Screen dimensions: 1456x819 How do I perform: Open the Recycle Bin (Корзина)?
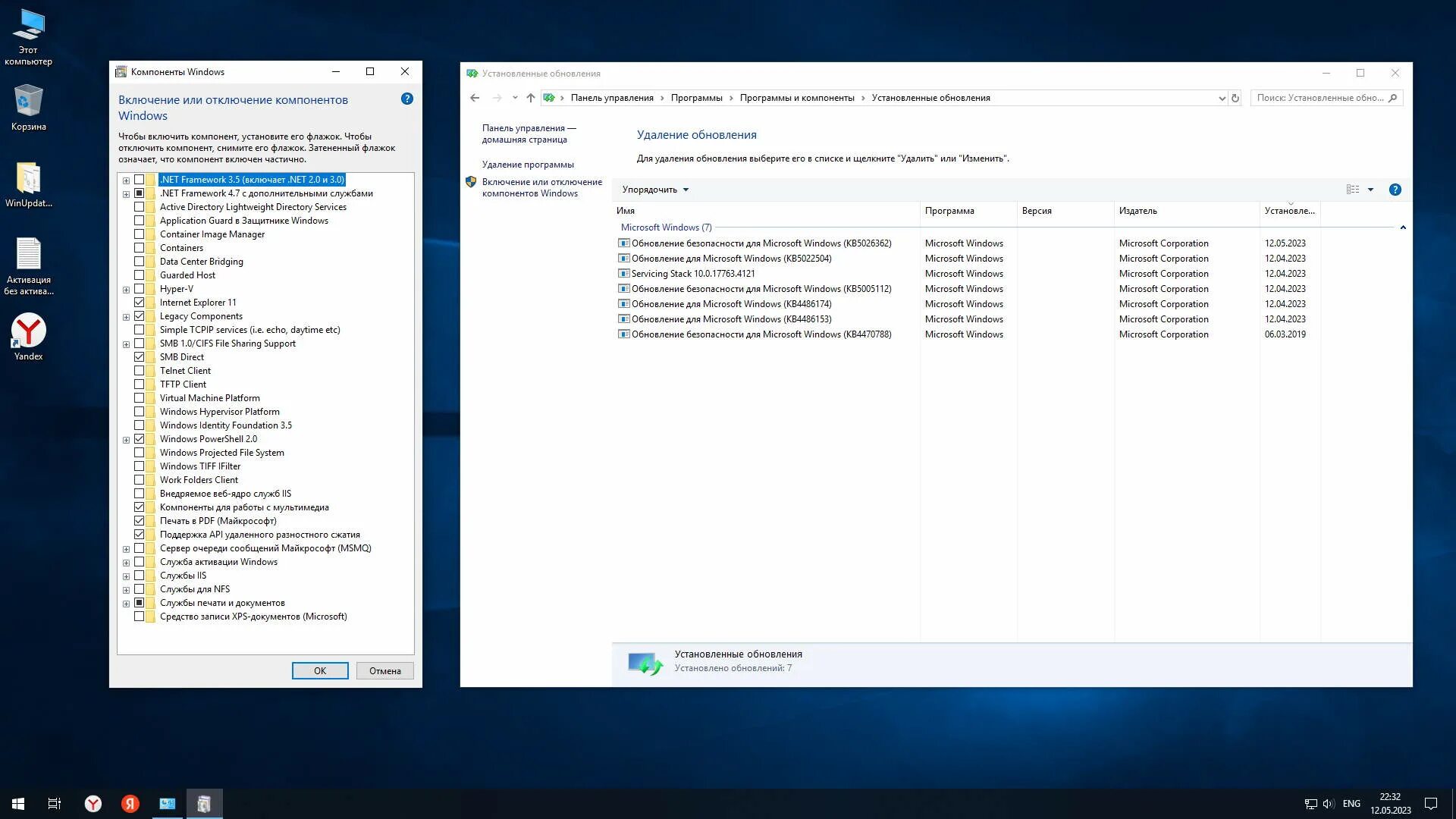(29, 101)
